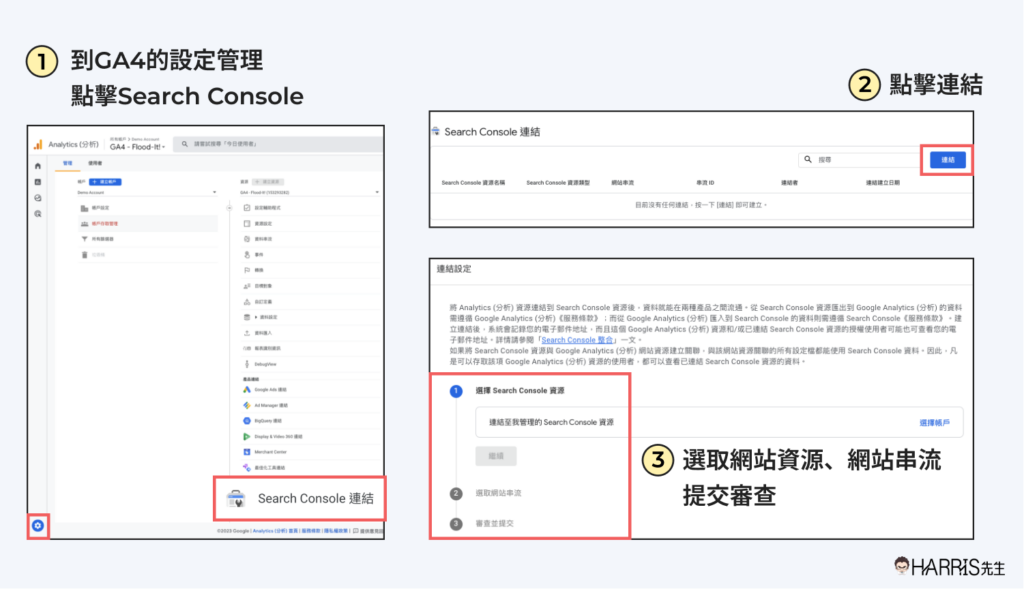1024x589 pixels.
Task: Click the DebugView menu row text
Action: point(265,364)
